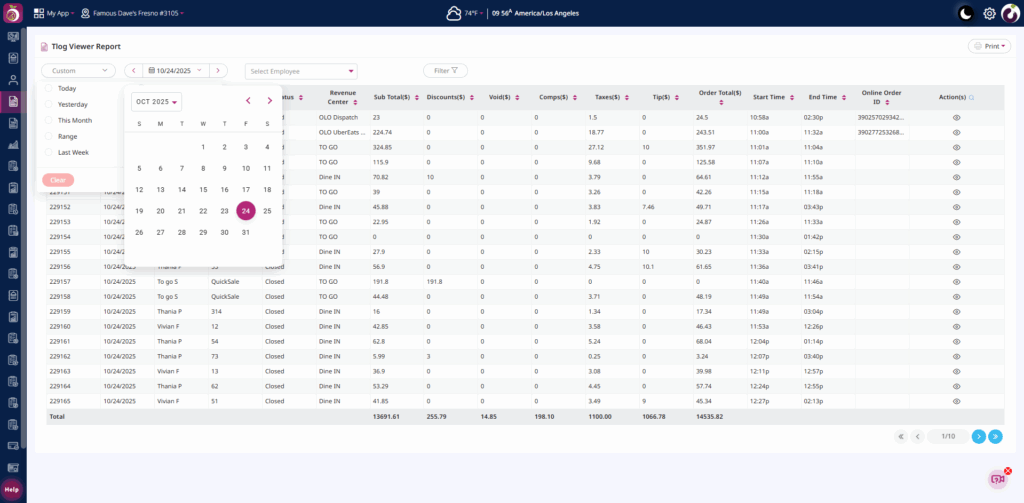The height and width of the screenshot is (503, 1024).
Task: Choose the Last Week radio option
Action: pos(50,152)
